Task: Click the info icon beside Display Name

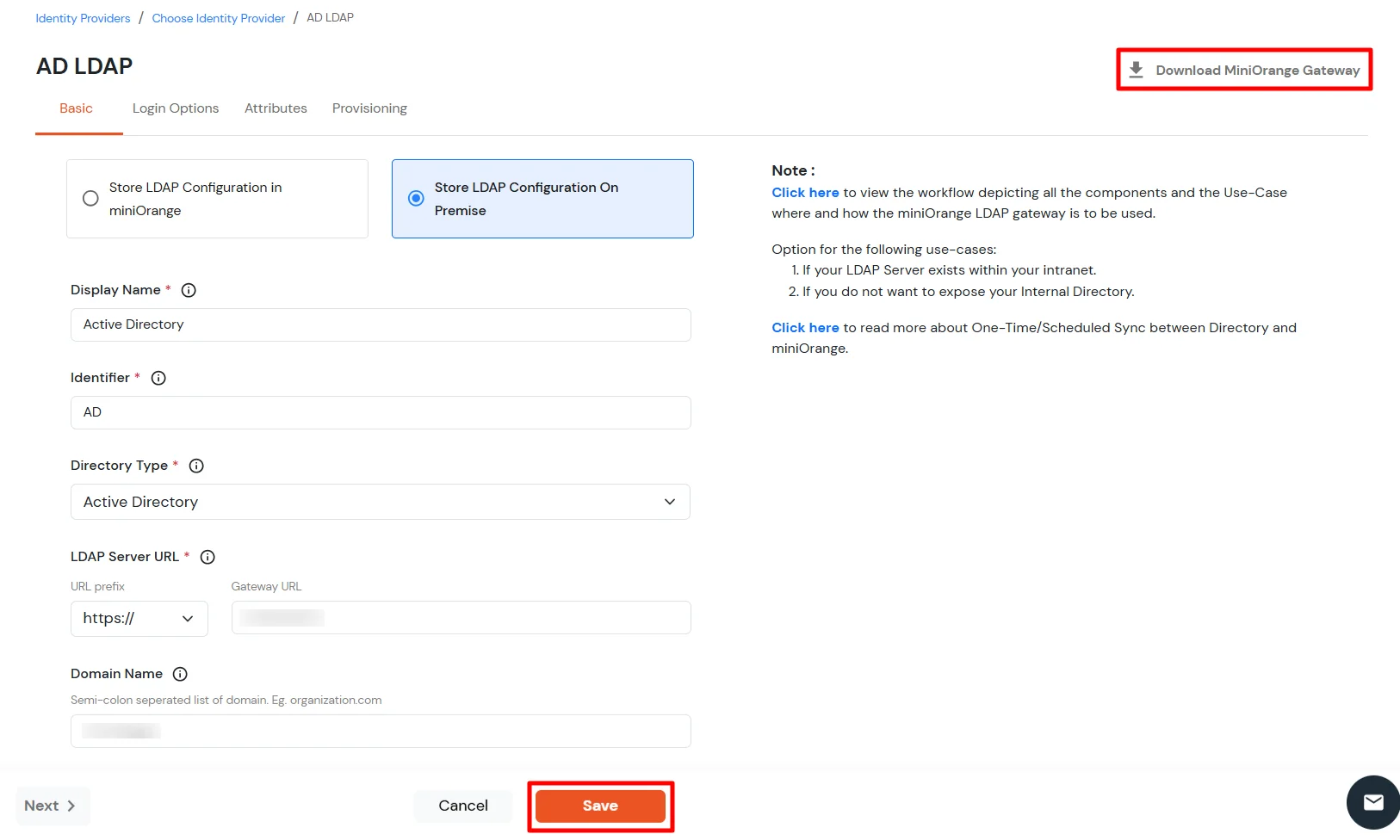Action: tap(189, 290)
